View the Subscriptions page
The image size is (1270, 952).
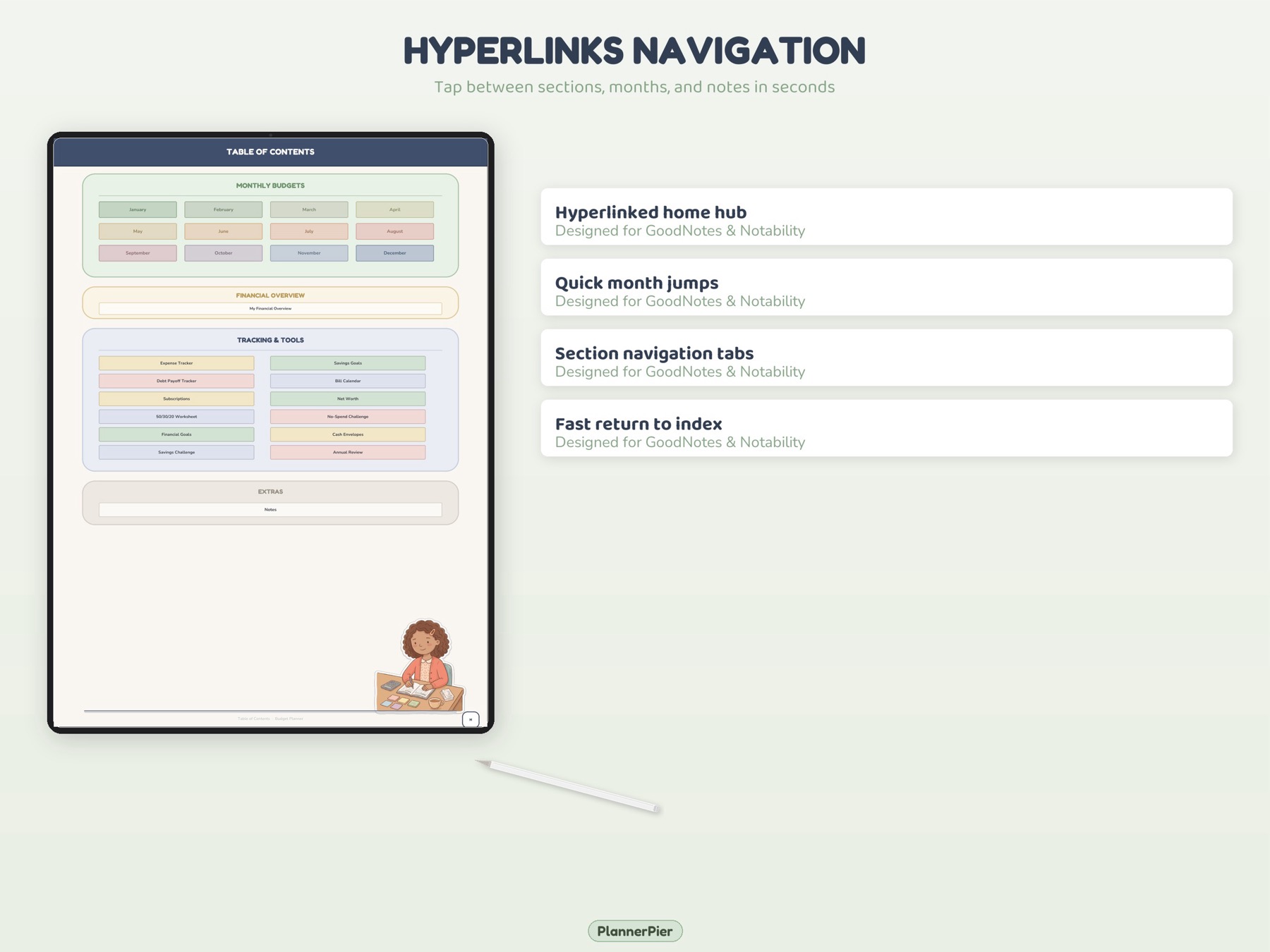click(x=176, y=398)
